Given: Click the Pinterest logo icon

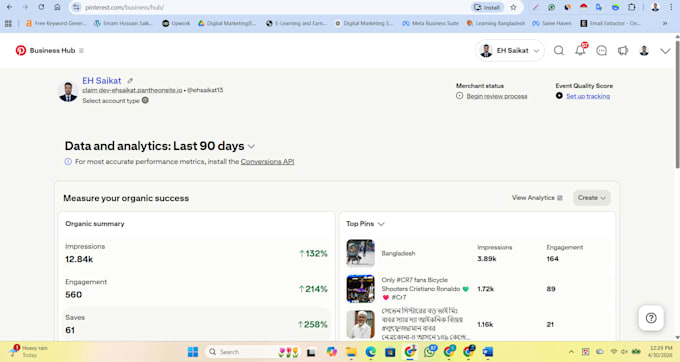Looking at the screenshot, I should pyautogui.click(x=20, y=50).
